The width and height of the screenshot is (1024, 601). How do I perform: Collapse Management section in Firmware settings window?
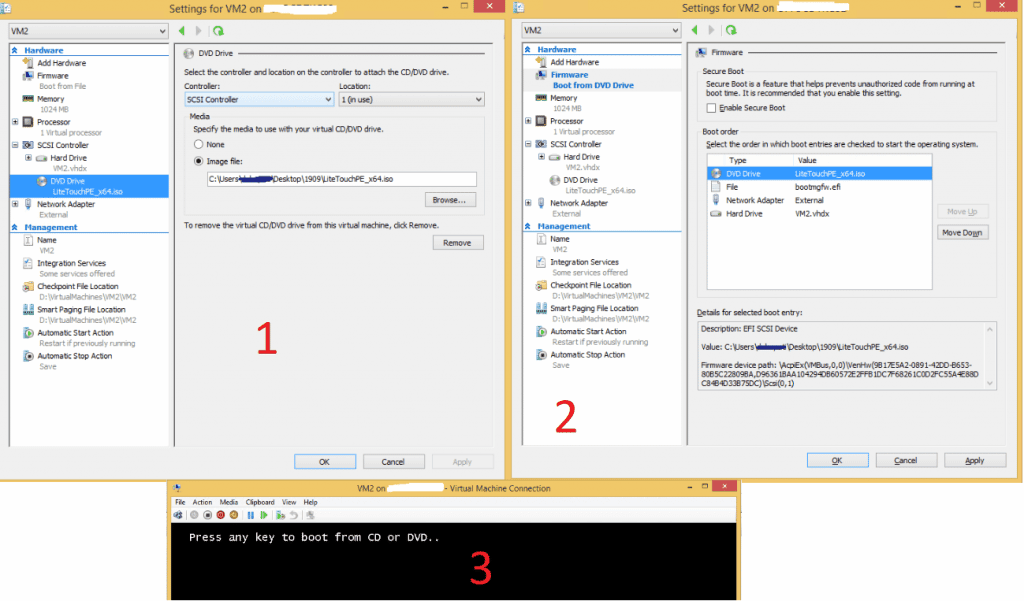tap(528, 226)
